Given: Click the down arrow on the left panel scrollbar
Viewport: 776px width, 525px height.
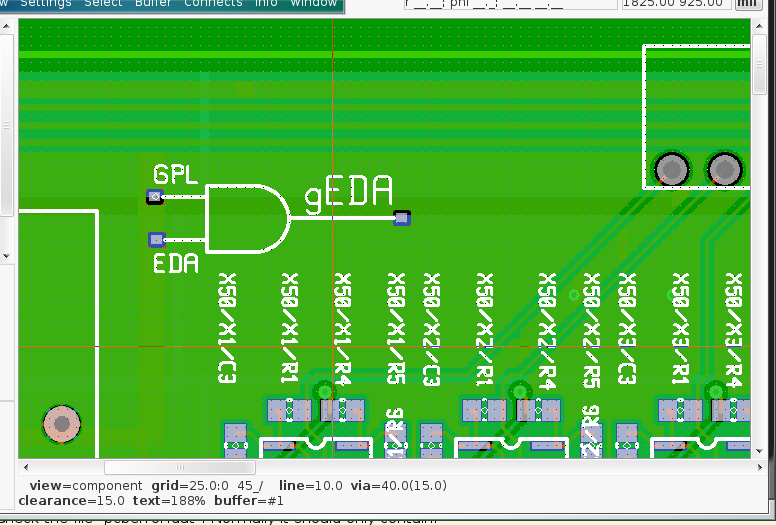Looking at the screenshot, I should point(6,256).
